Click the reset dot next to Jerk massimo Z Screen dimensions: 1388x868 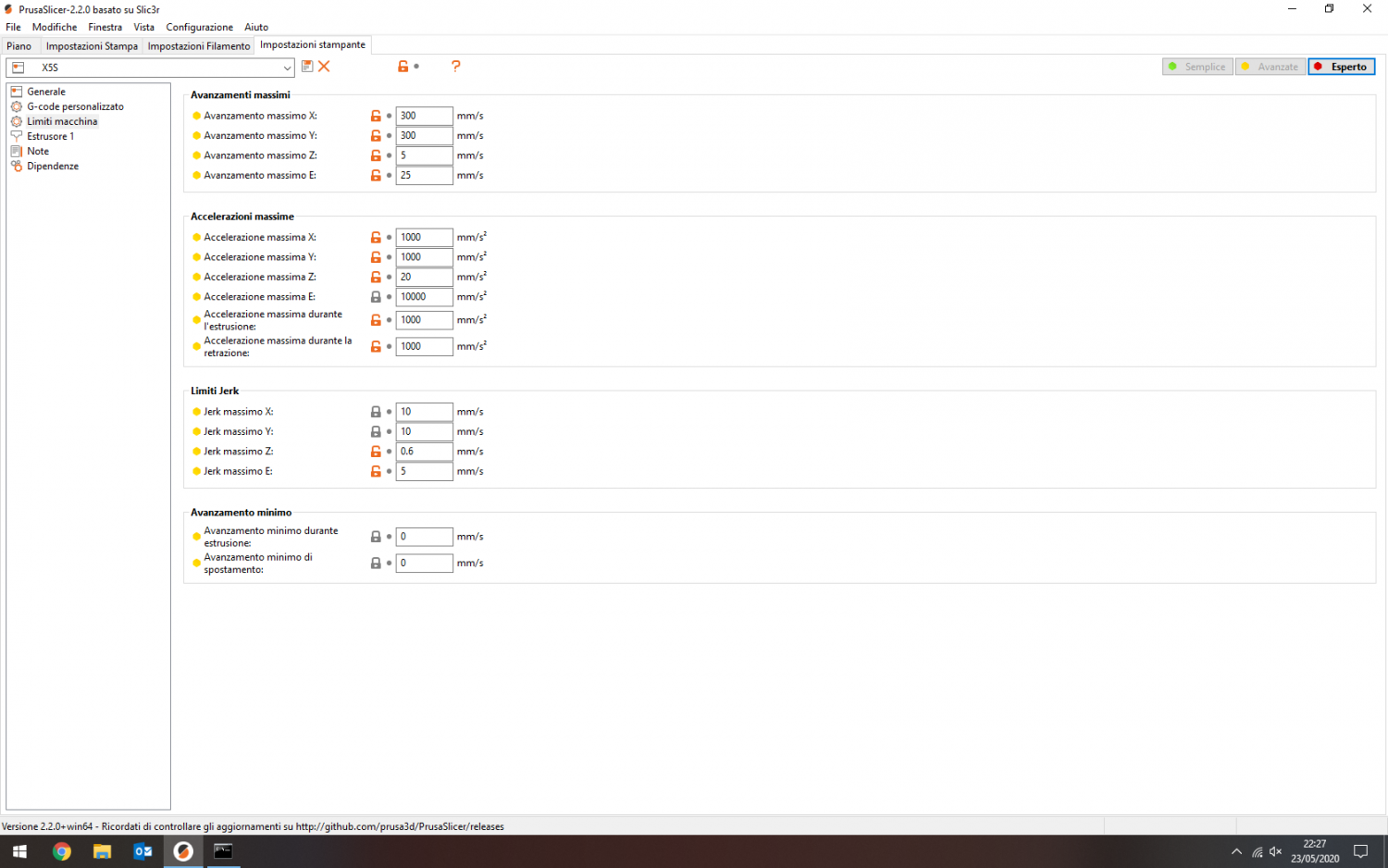tap(389, 453)
